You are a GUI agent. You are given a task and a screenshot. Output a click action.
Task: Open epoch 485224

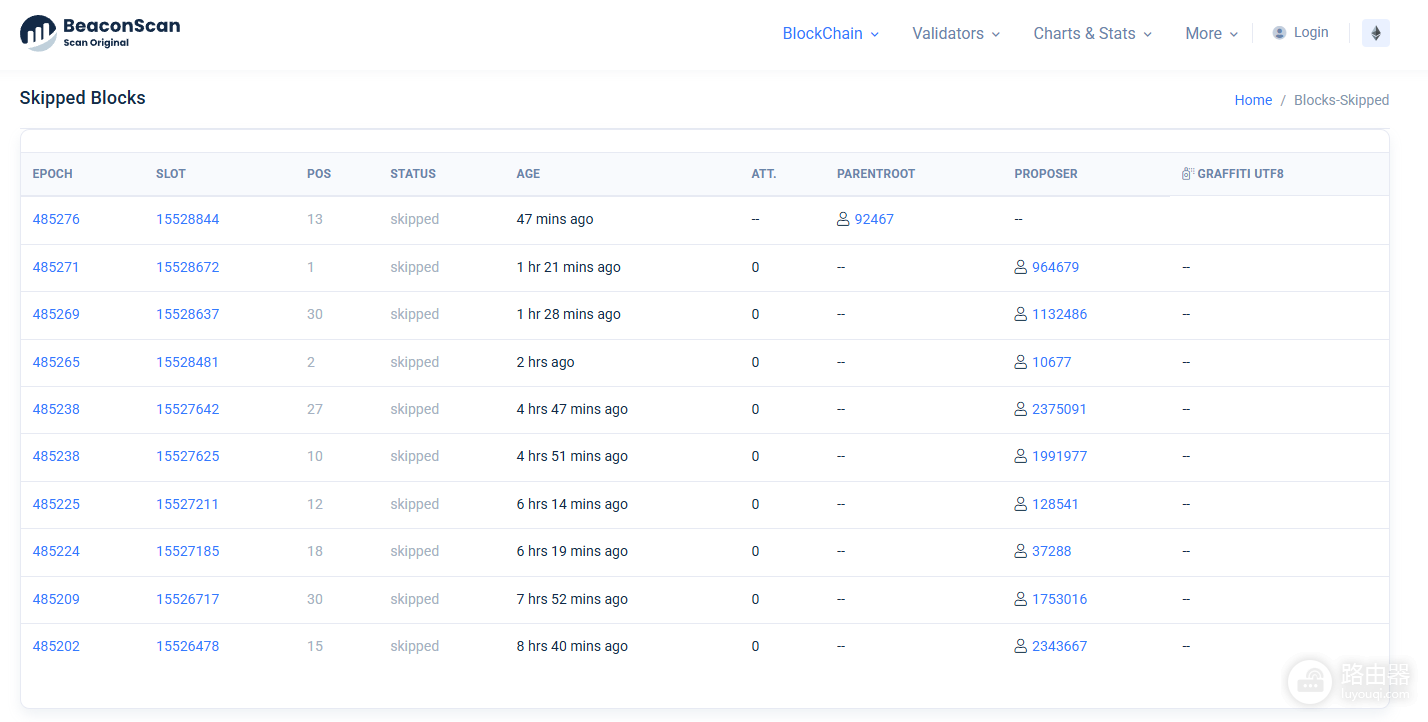[56, 551]
